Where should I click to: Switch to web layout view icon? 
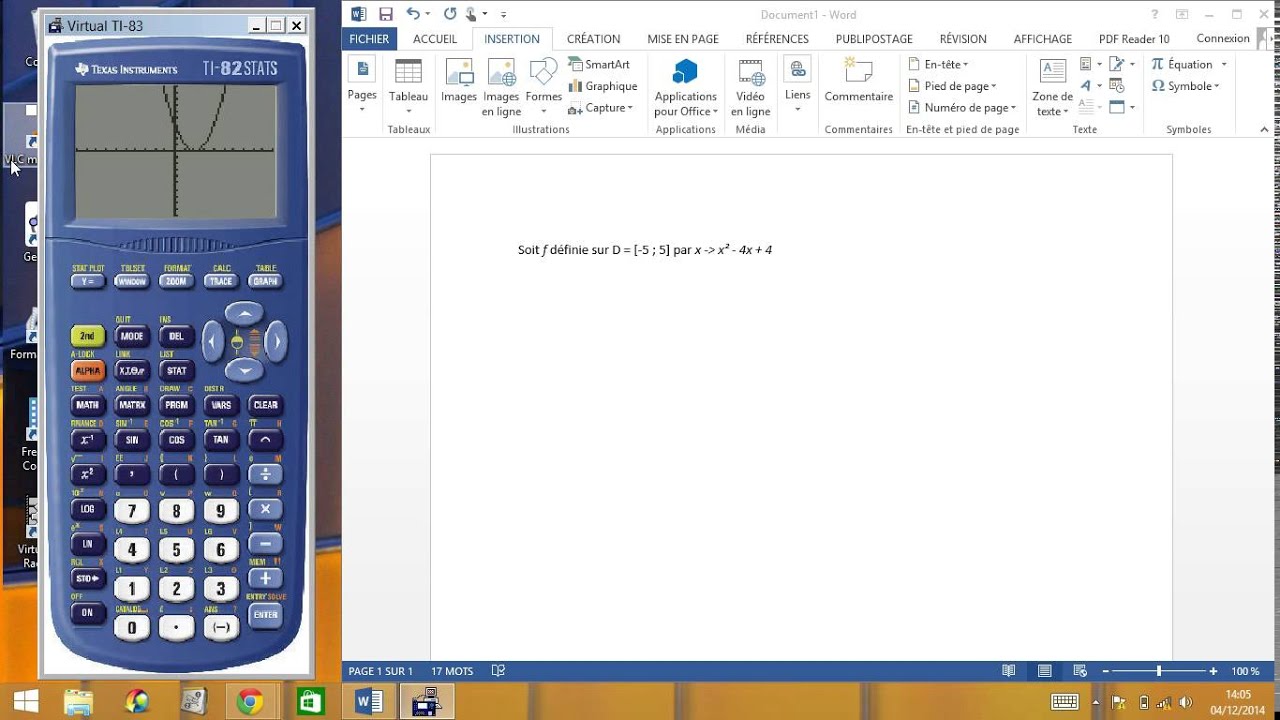tap(1080, 671)
